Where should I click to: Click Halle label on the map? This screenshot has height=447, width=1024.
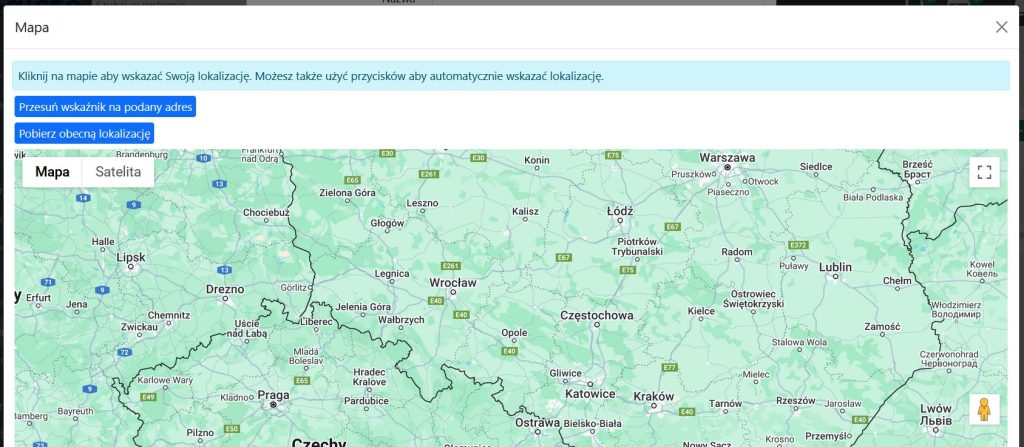click(103, 241)
